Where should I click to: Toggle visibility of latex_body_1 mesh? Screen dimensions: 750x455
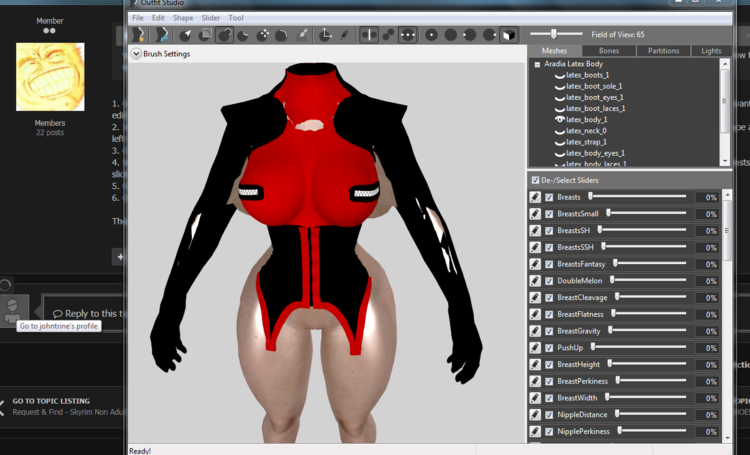(x=559, y=120)
